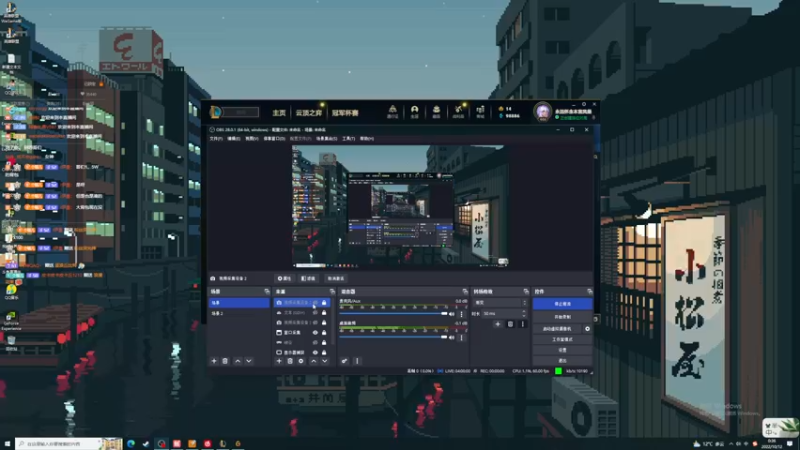Screen dimensions: 800x450
Task: Move scene up in Scenes panel
Action: (x=238, y=361)
